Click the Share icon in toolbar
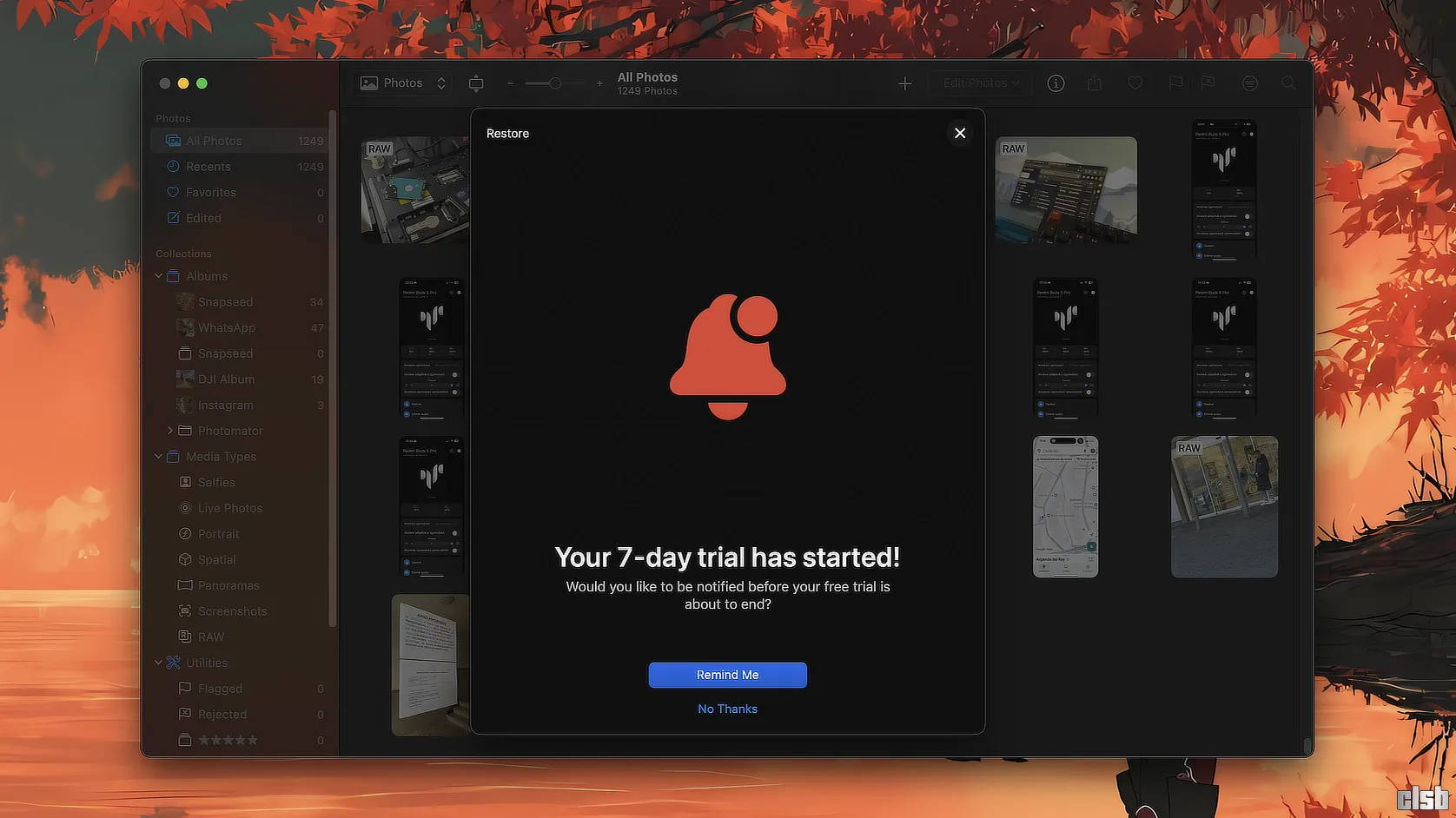The height and width of the screenshot is (818, 1456). point(1095,83)
